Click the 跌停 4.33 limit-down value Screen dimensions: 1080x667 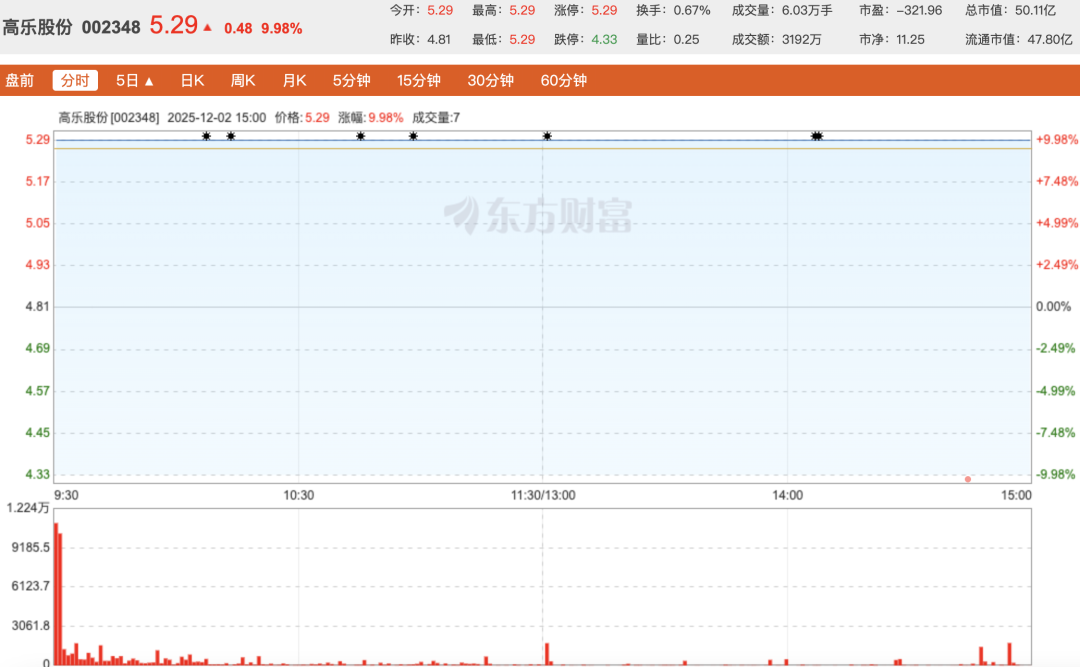pos(604,39)
